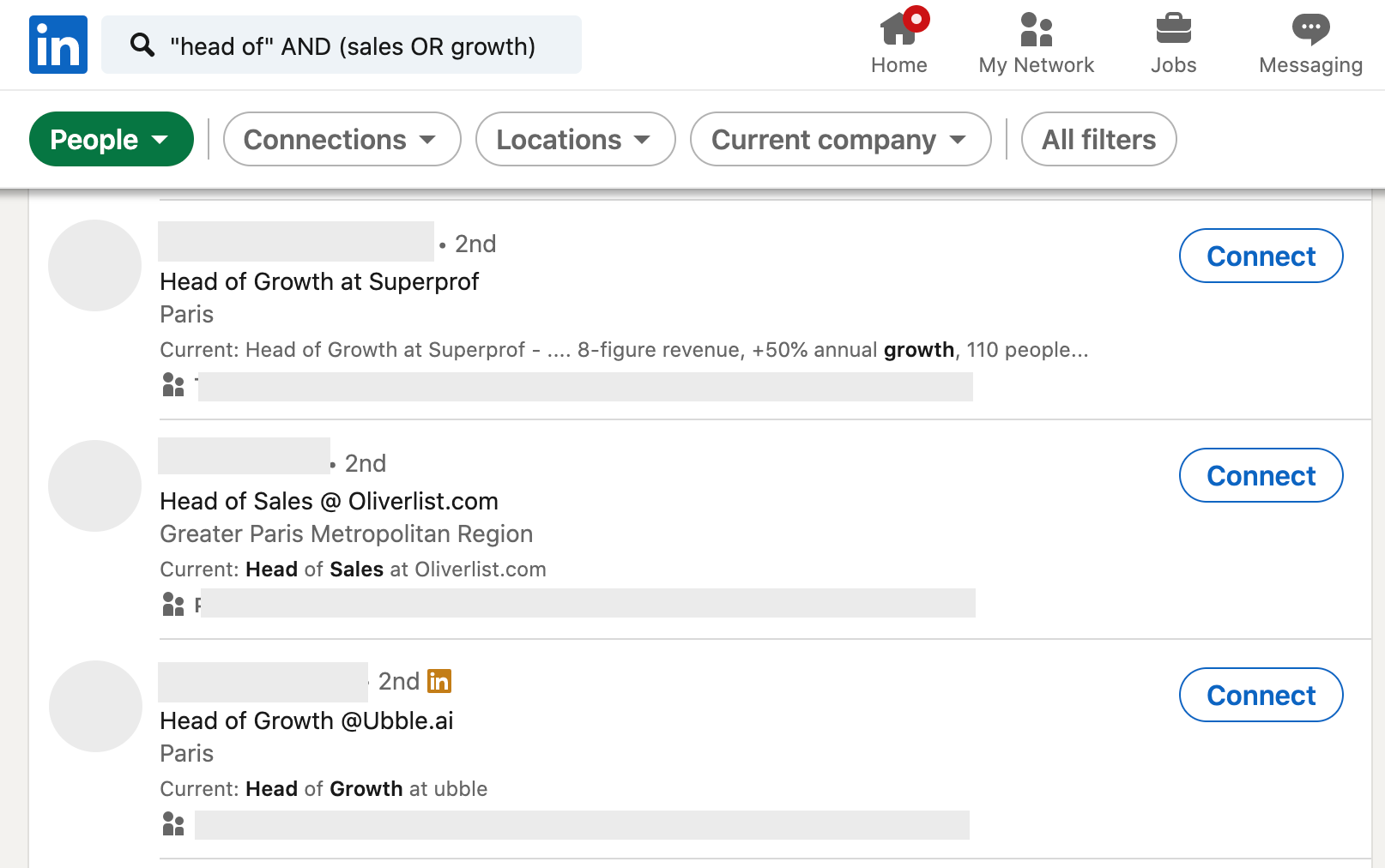Open profile photo of Superprof Head of Growth
The image size is (1385, 868).
(x=94, y=266)
